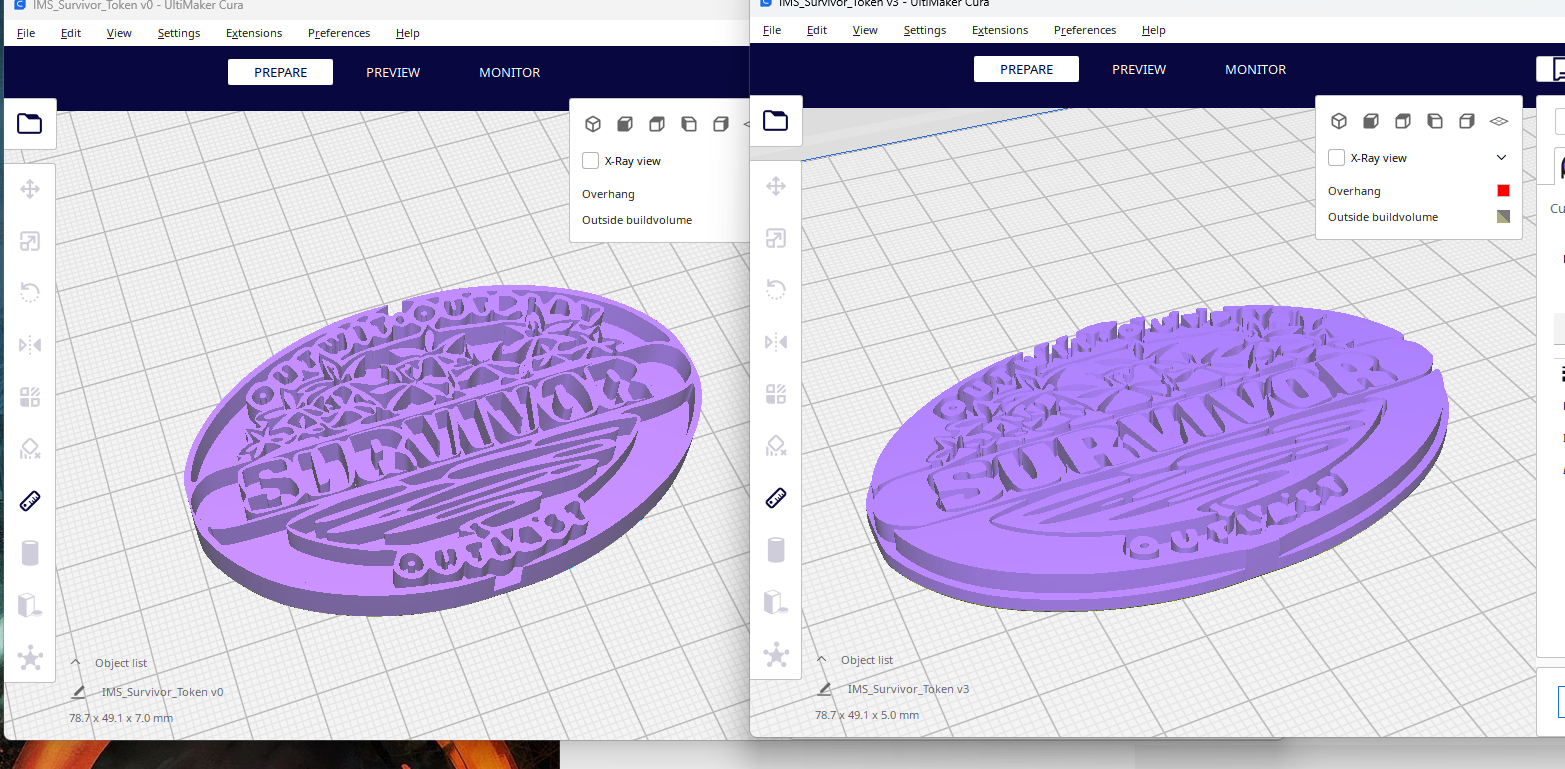Select the Rotate tool in the v3 window

[776, 290]
